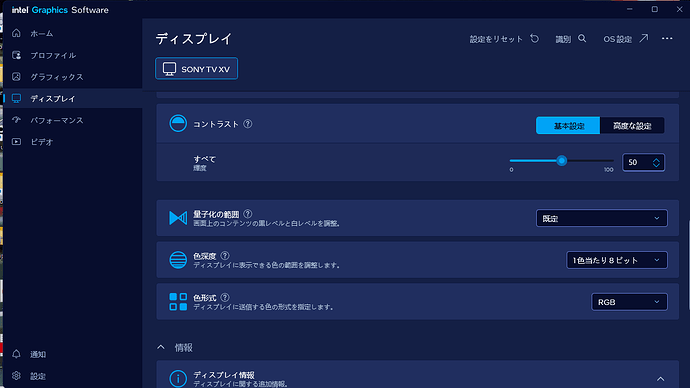Open ビデオ in the sidebar
Image resolution: width=690 pixels, height=388 pixels.
pos(42,142)
